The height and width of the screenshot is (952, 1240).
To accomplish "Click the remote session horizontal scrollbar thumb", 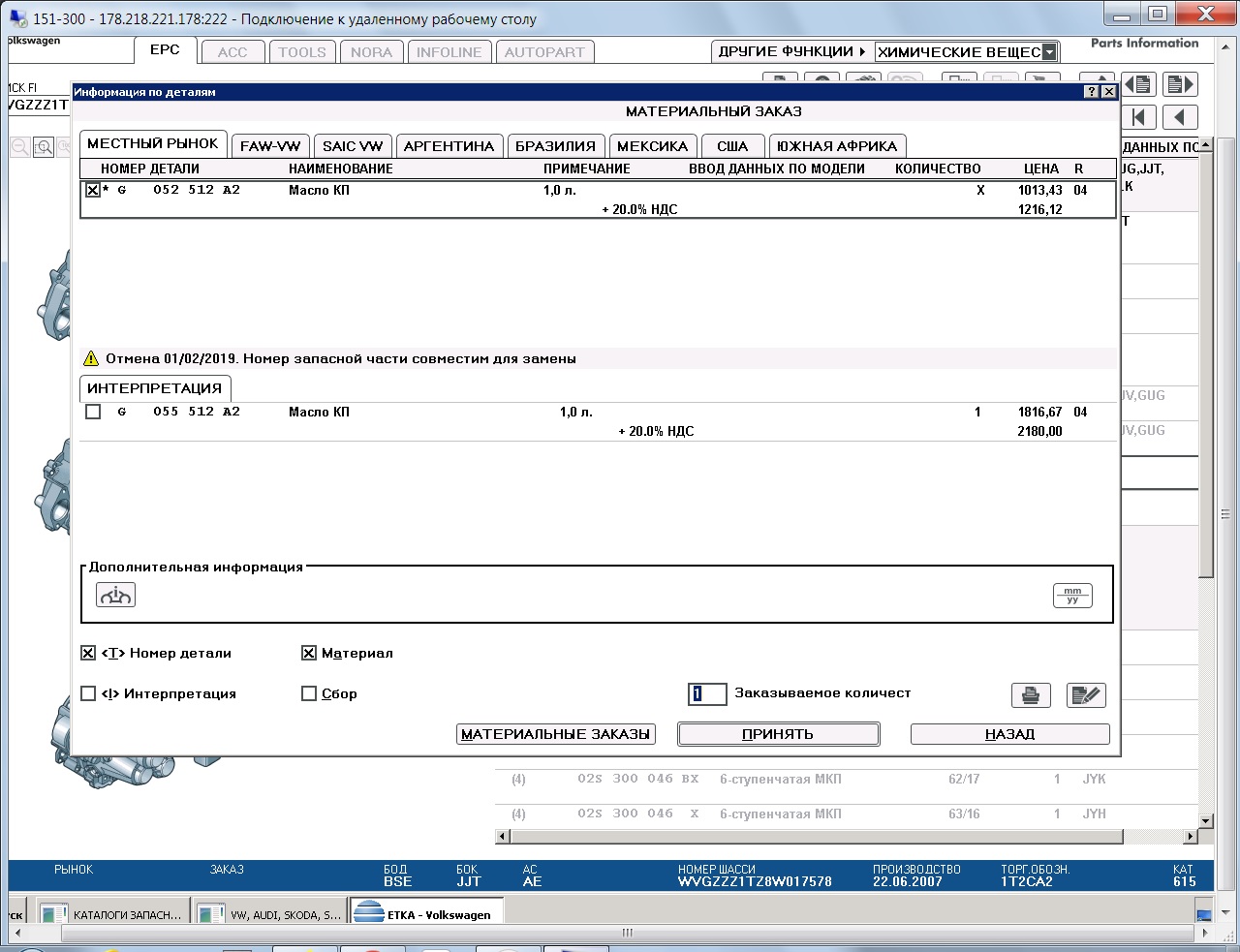I will (x=628, y=933).
